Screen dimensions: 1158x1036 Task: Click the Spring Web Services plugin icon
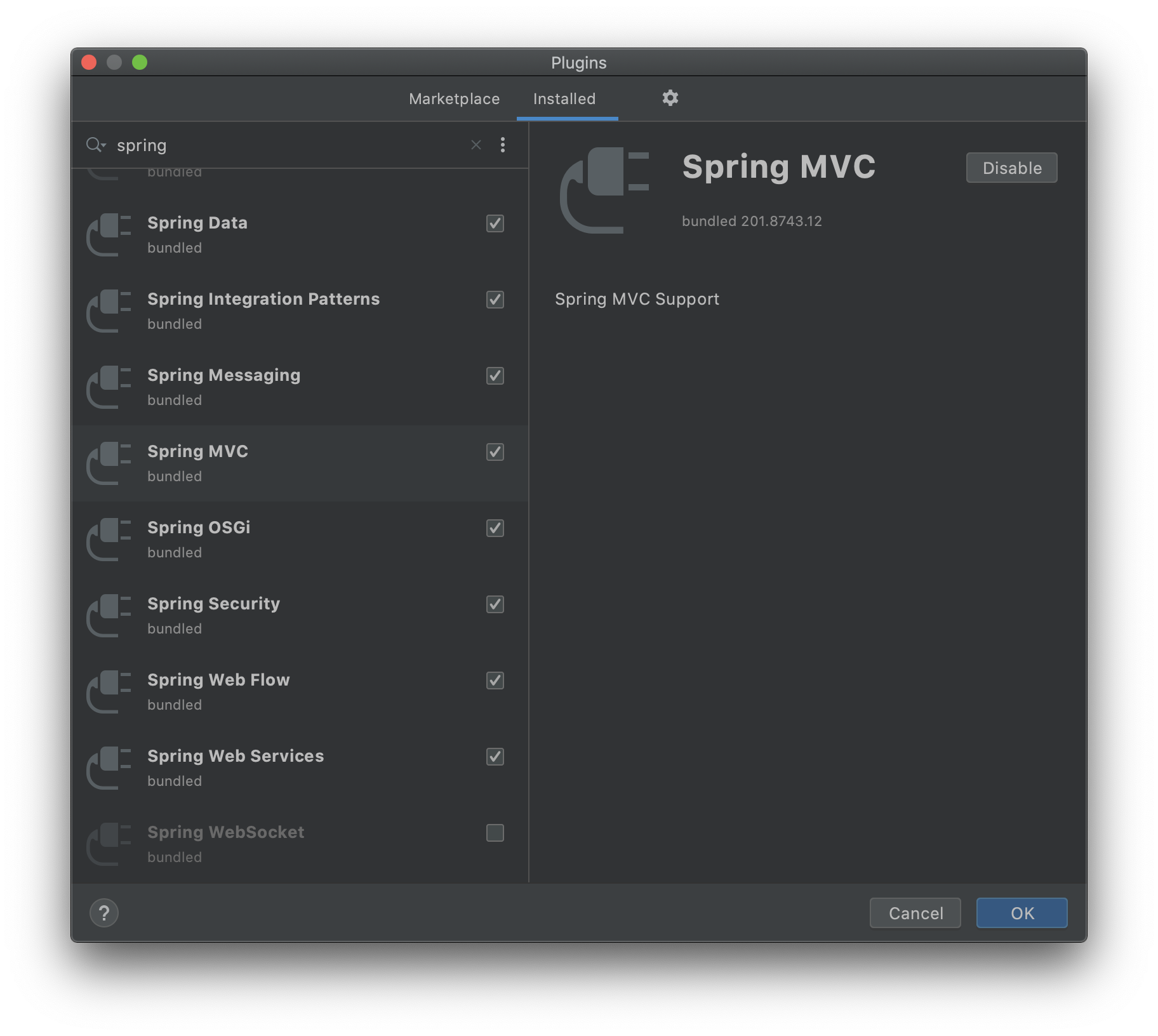[109, 768]
